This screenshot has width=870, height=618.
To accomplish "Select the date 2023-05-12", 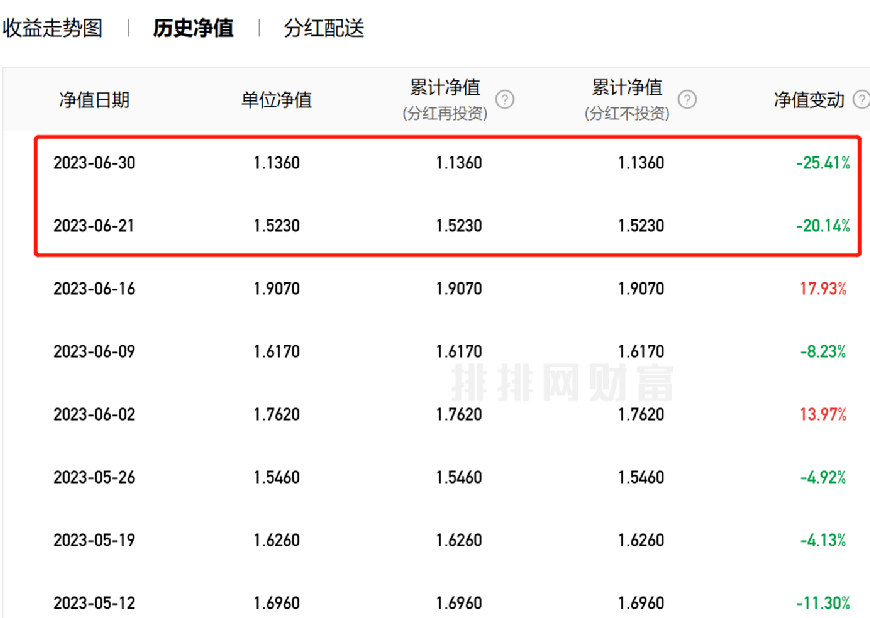I will pyautogui.click(x=94, y=603).
